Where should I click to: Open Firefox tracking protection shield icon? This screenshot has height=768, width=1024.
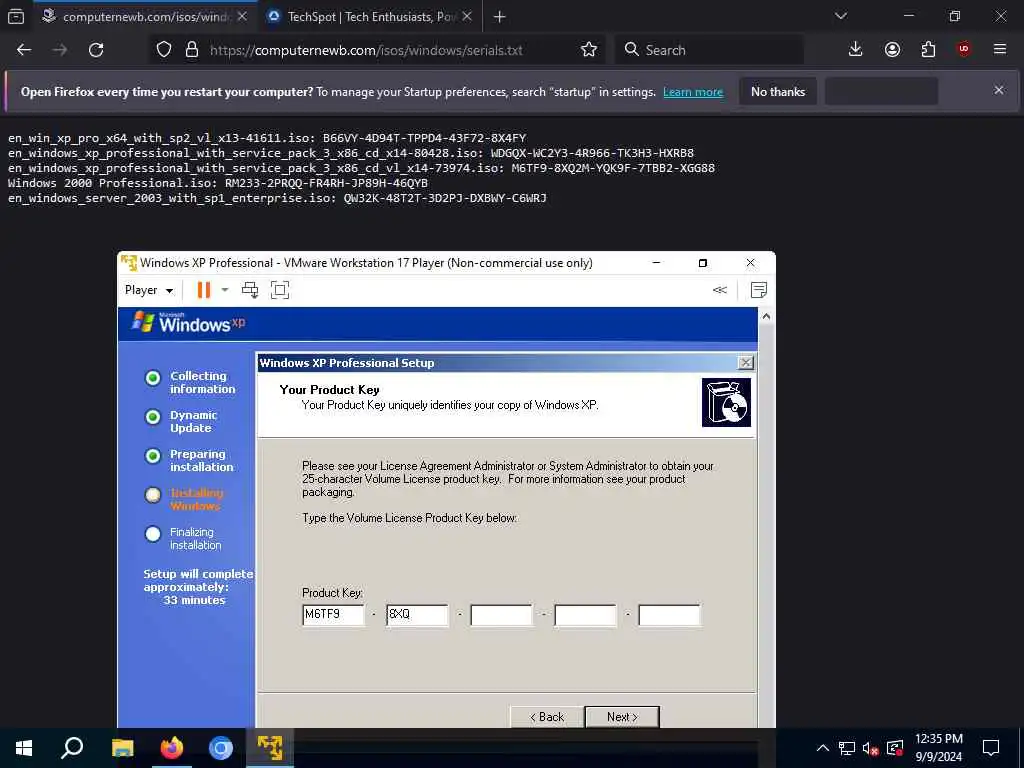164,50
